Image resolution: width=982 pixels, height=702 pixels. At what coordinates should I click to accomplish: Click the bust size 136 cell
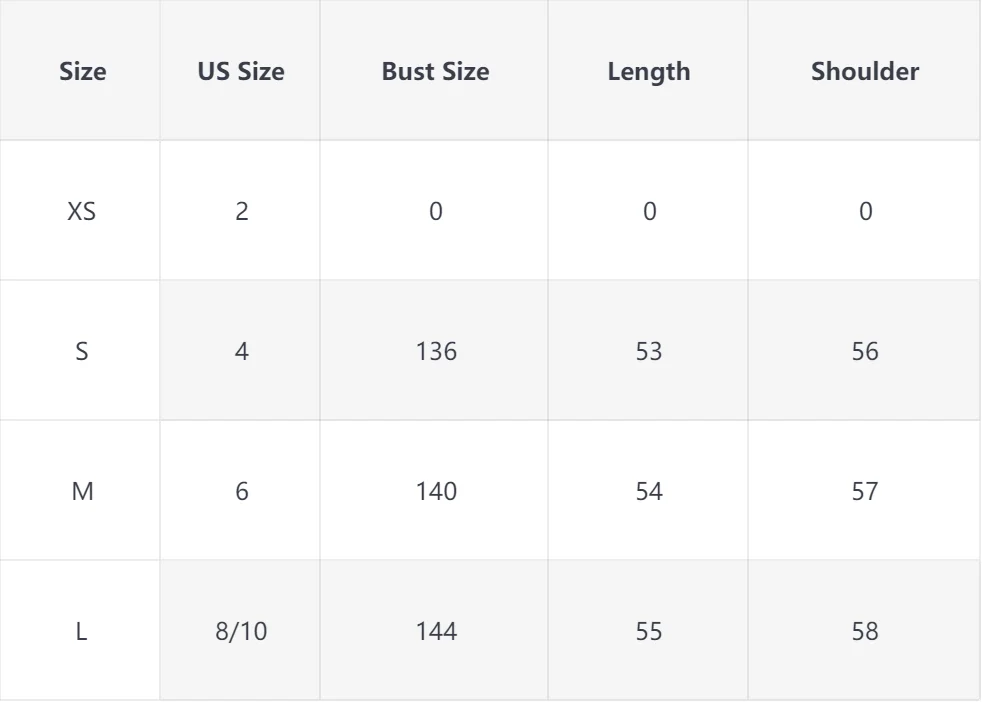point(435,352)
